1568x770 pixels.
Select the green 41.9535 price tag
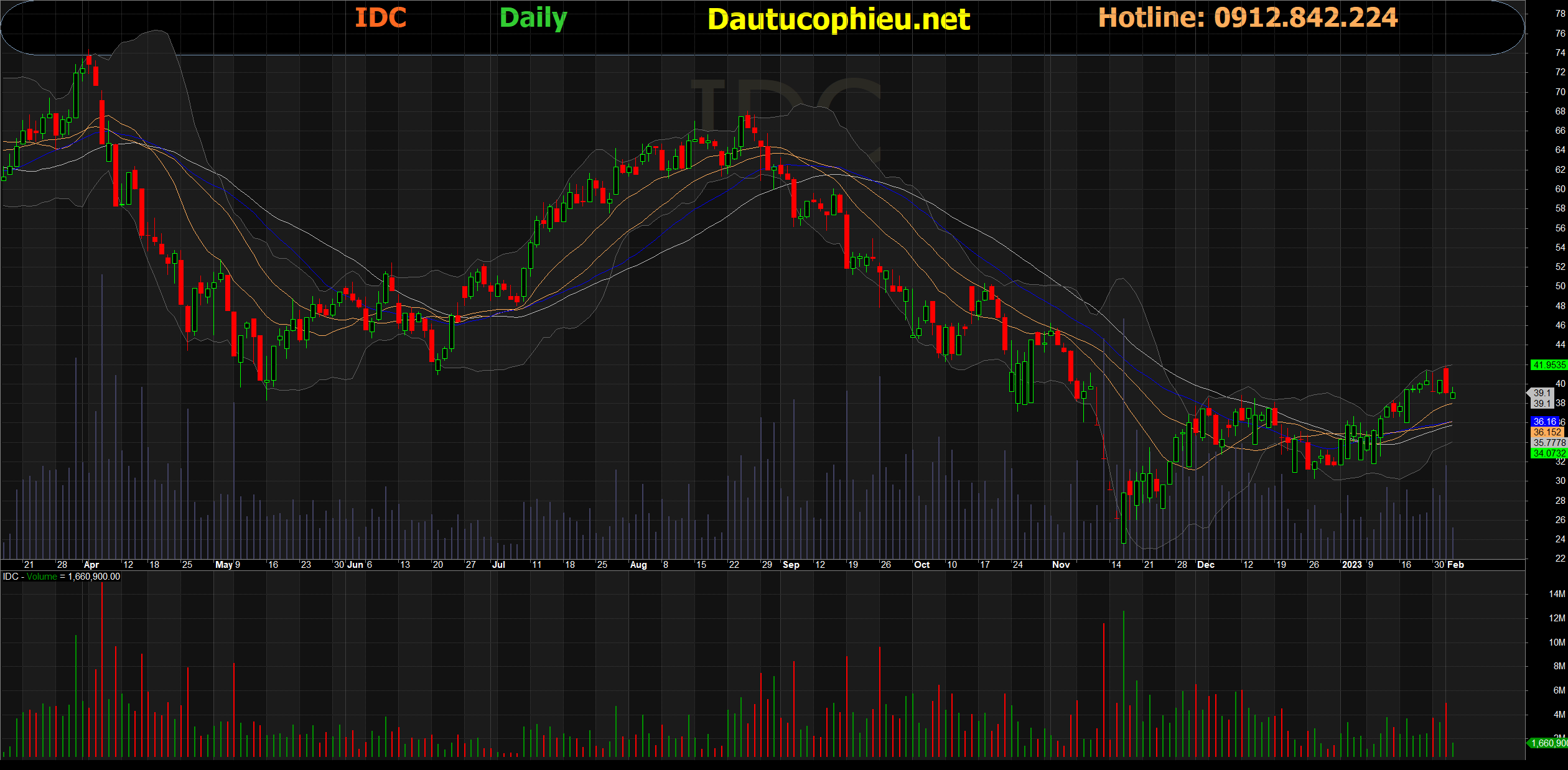pos(1548,365)
